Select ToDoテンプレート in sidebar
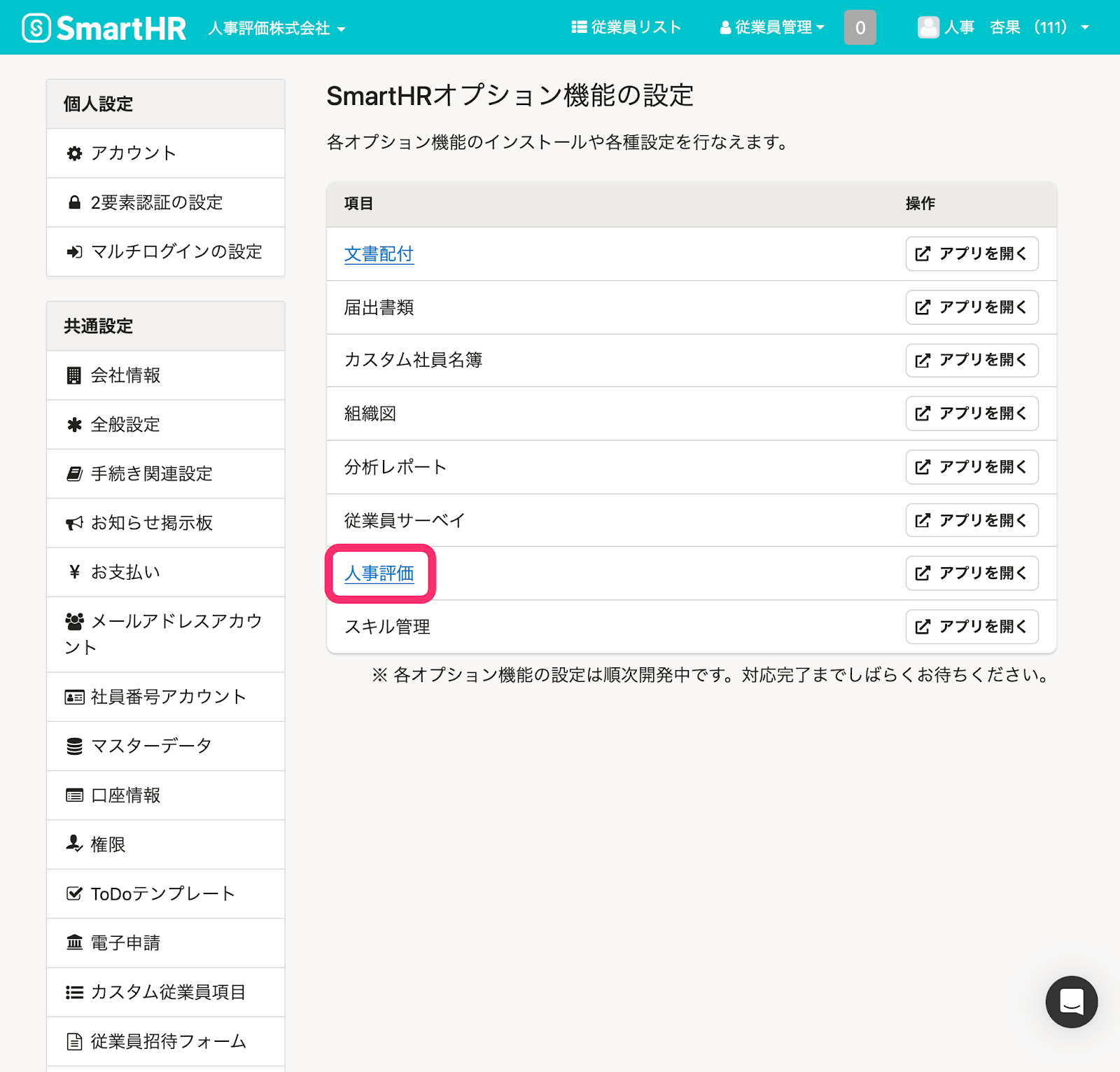The height and width of the screenshot is (1072, 1120). point(166,893)
